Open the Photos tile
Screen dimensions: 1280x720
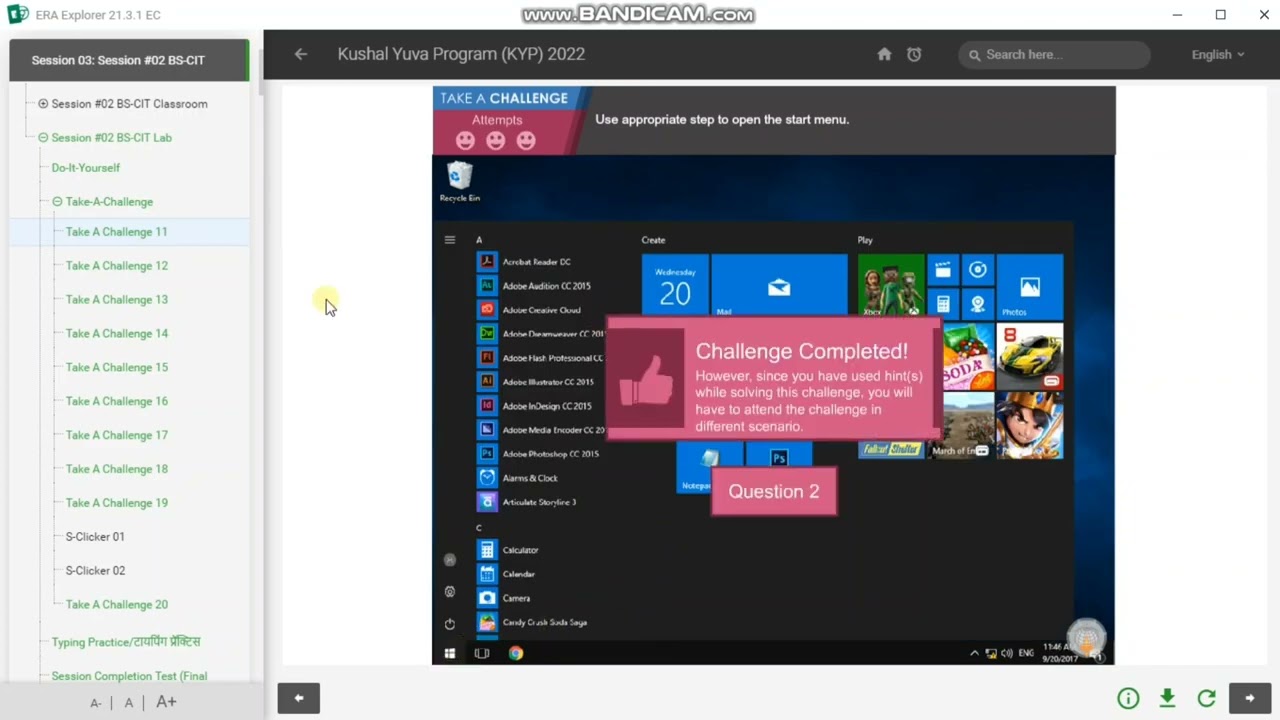point(1030,286)
